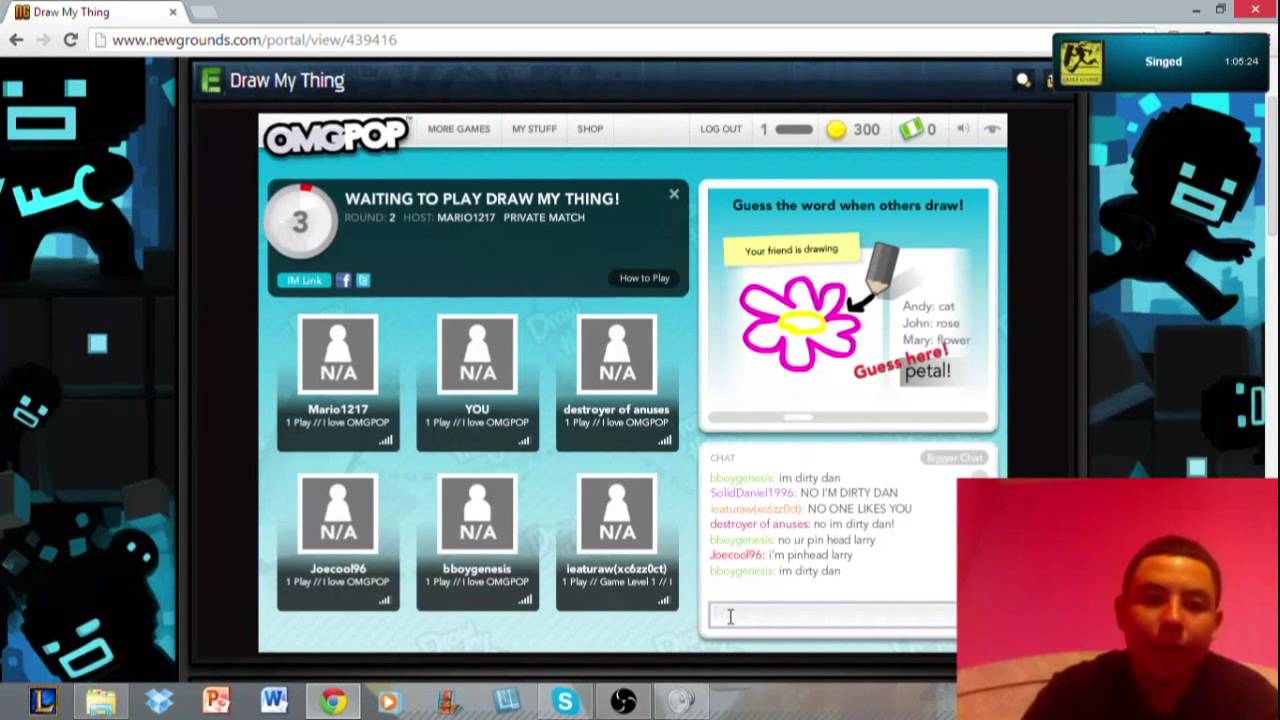
Task: Click the level 1 progress bar
Action: point(794,129)
